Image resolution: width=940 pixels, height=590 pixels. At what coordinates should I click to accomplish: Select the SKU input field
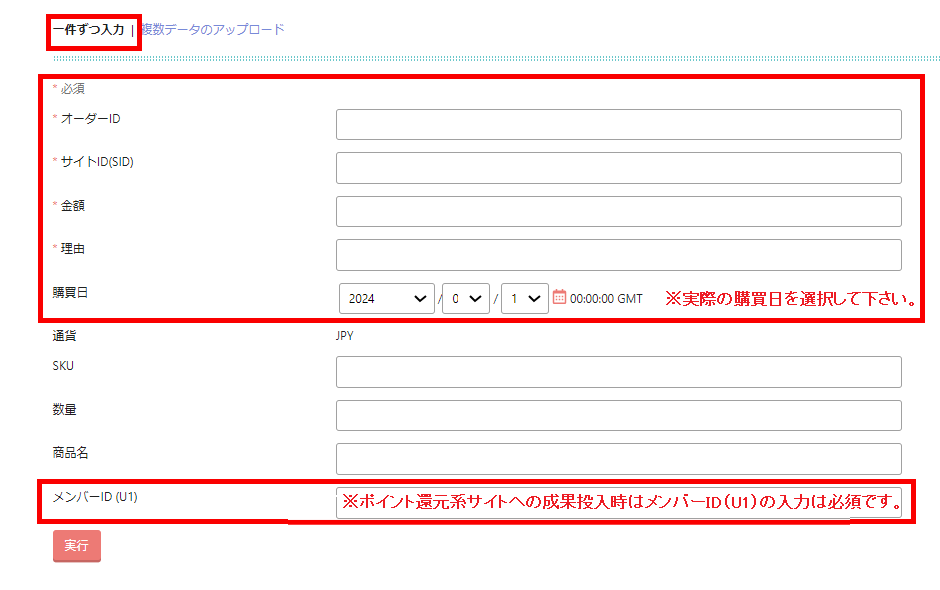coord(618,372)
